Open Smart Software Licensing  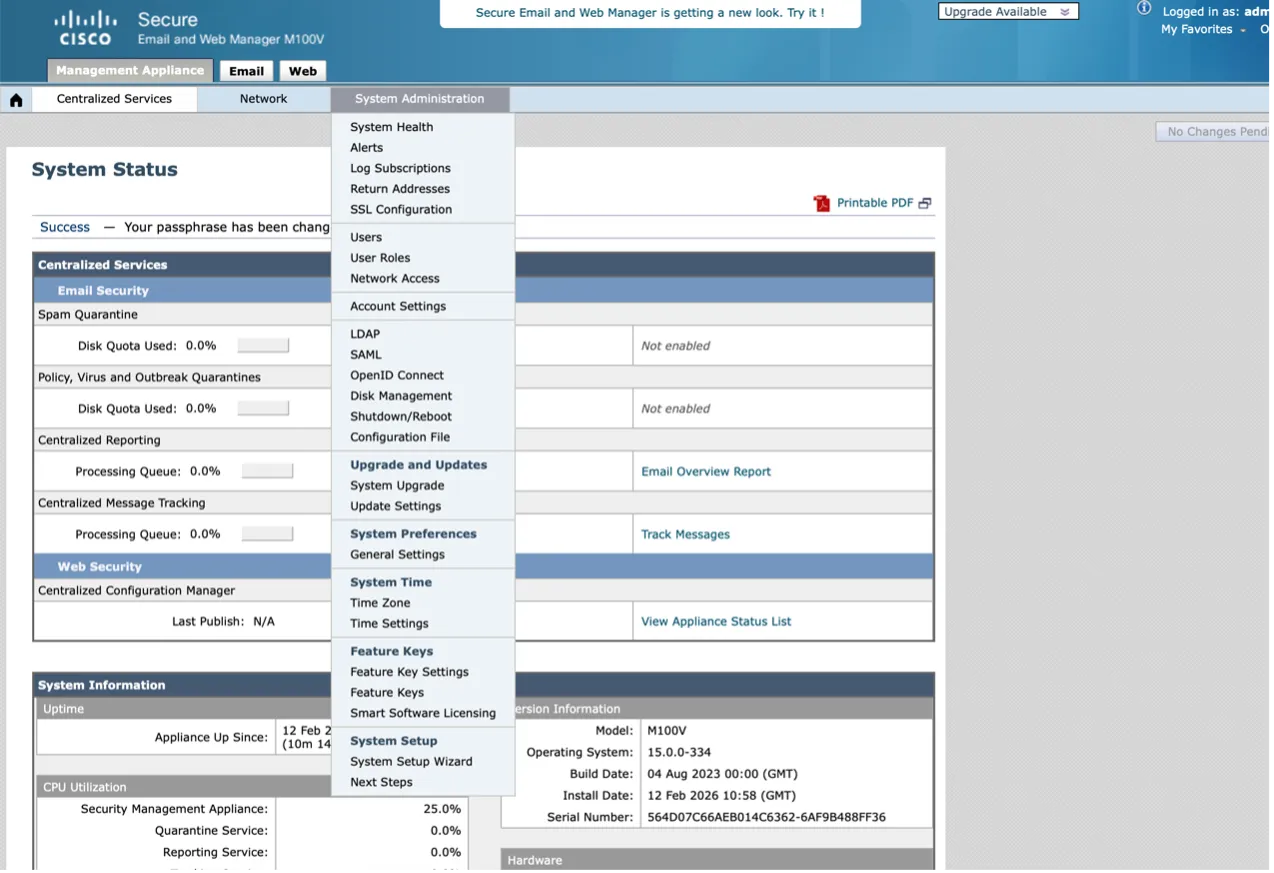(422, 713)
